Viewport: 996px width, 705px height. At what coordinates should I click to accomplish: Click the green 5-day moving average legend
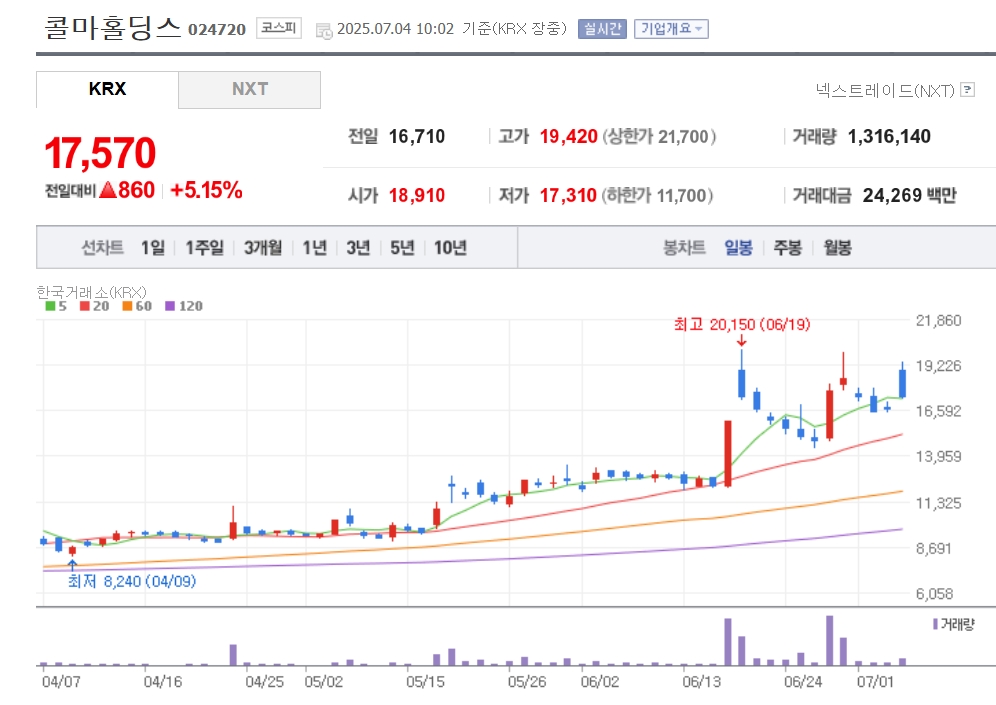56,306
